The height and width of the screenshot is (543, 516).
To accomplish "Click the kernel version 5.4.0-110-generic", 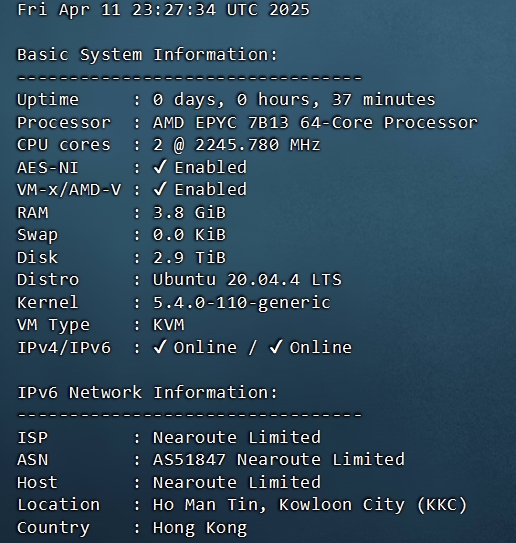I will click(242, 303).
